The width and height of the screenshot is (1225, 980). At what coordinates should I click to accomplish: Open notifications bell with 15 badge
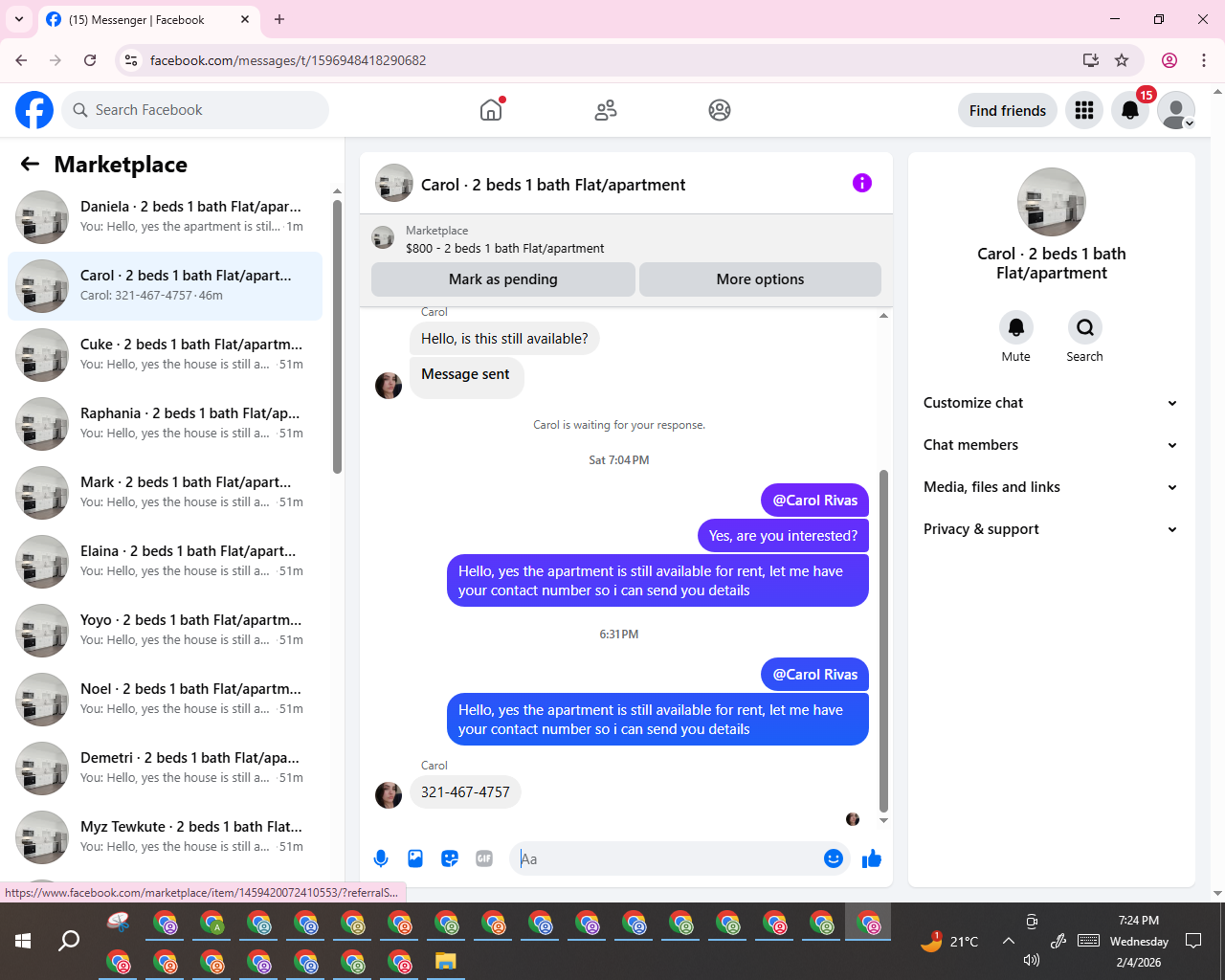[x=1130, y=110]
